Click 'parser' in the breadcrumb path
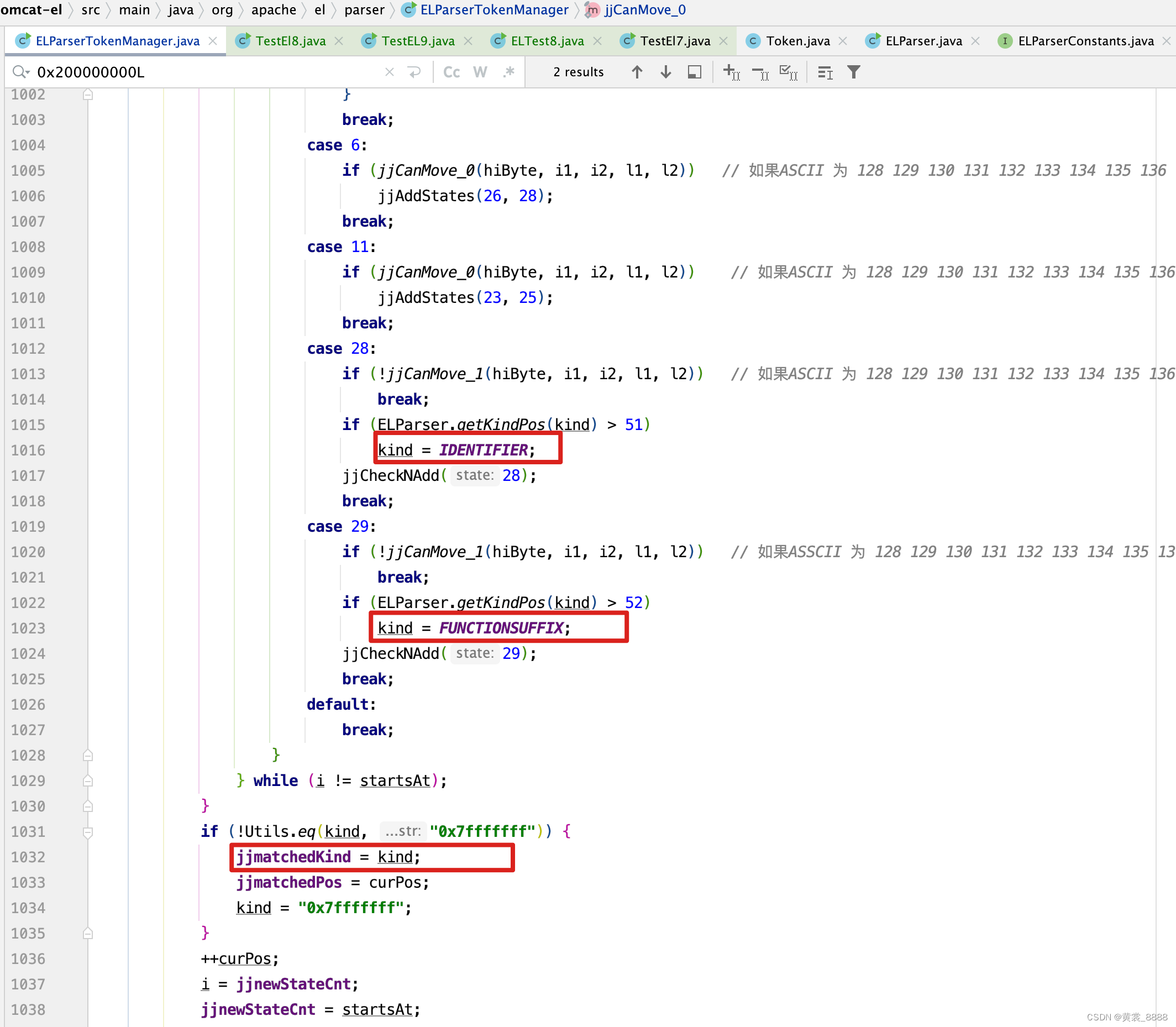1176x1027 pixels. pos(365,10)
